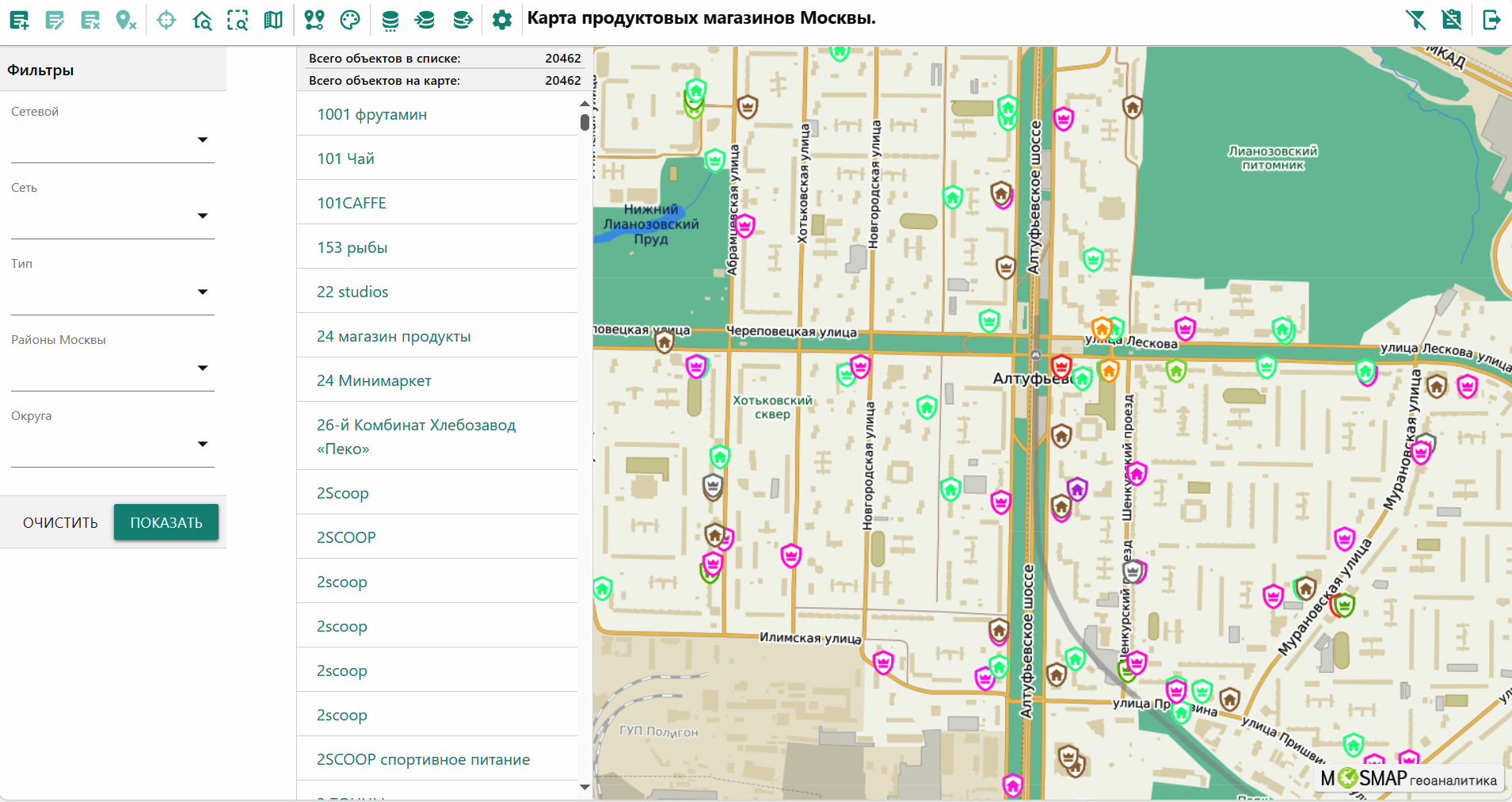
Task: Click the add new record icon
Action: click(19, 20)
